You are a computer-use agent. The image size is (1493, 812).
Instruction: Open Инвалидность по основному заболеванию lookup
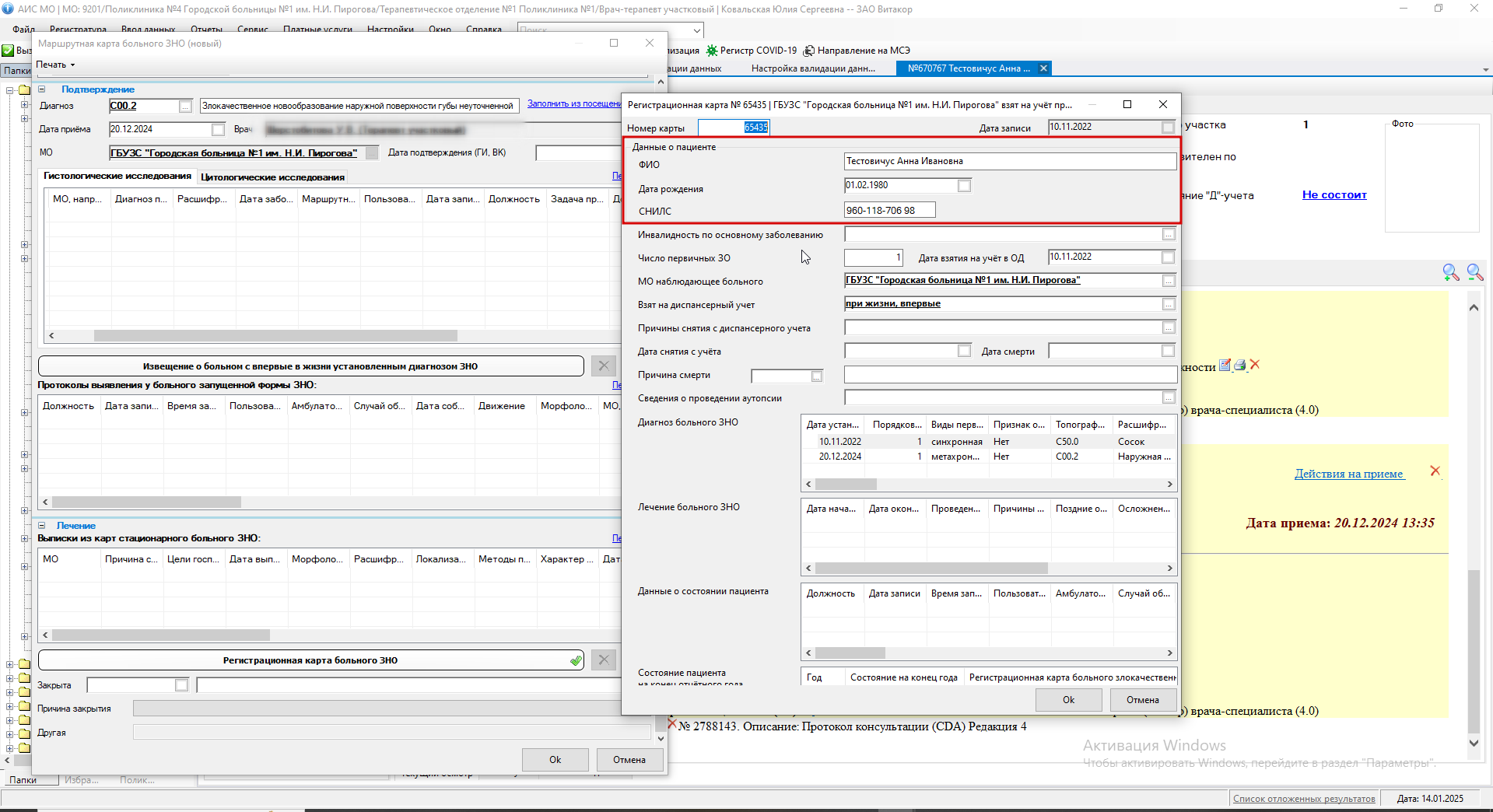coord(1169,234)
